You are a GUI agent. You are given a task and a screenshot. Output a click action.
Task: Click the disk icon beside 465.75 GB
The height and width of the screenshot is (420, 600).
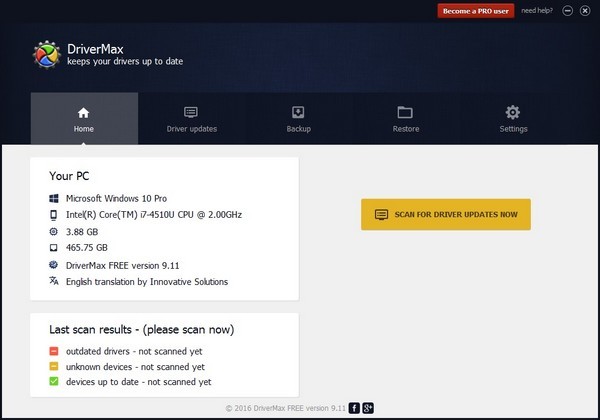pyautogui.click(x=54, y=247)
